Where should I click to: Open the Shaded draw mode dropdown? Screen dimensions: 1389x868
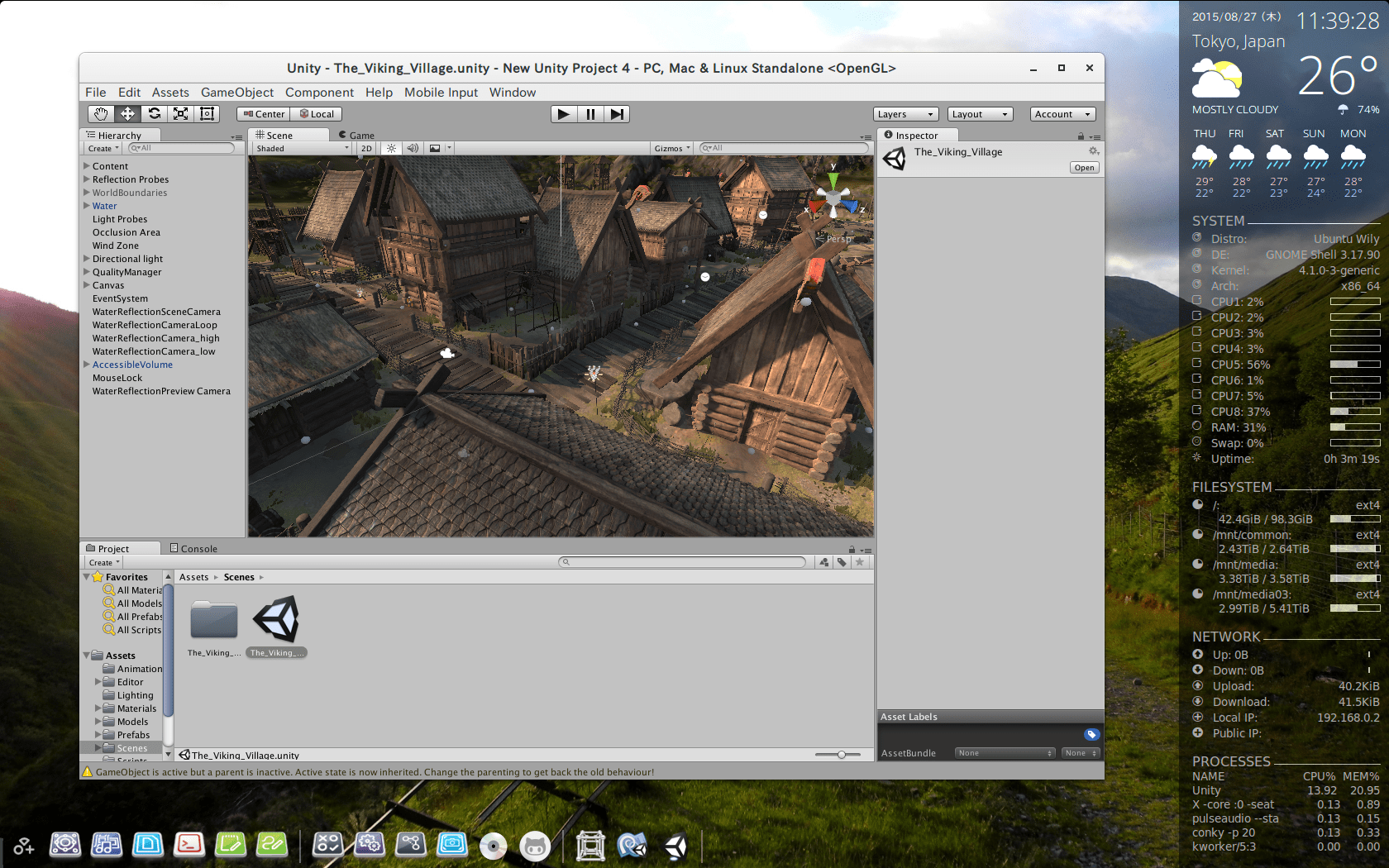(x=300, y=148)
